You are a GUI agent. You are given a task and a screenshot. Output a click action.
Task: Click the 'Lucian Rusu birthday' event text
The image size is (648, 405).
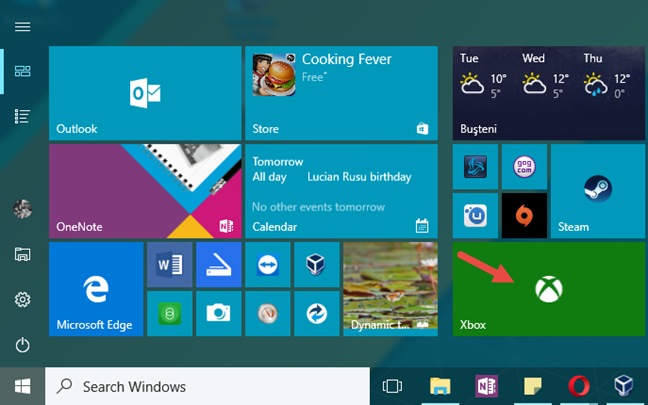click(359, 177)
